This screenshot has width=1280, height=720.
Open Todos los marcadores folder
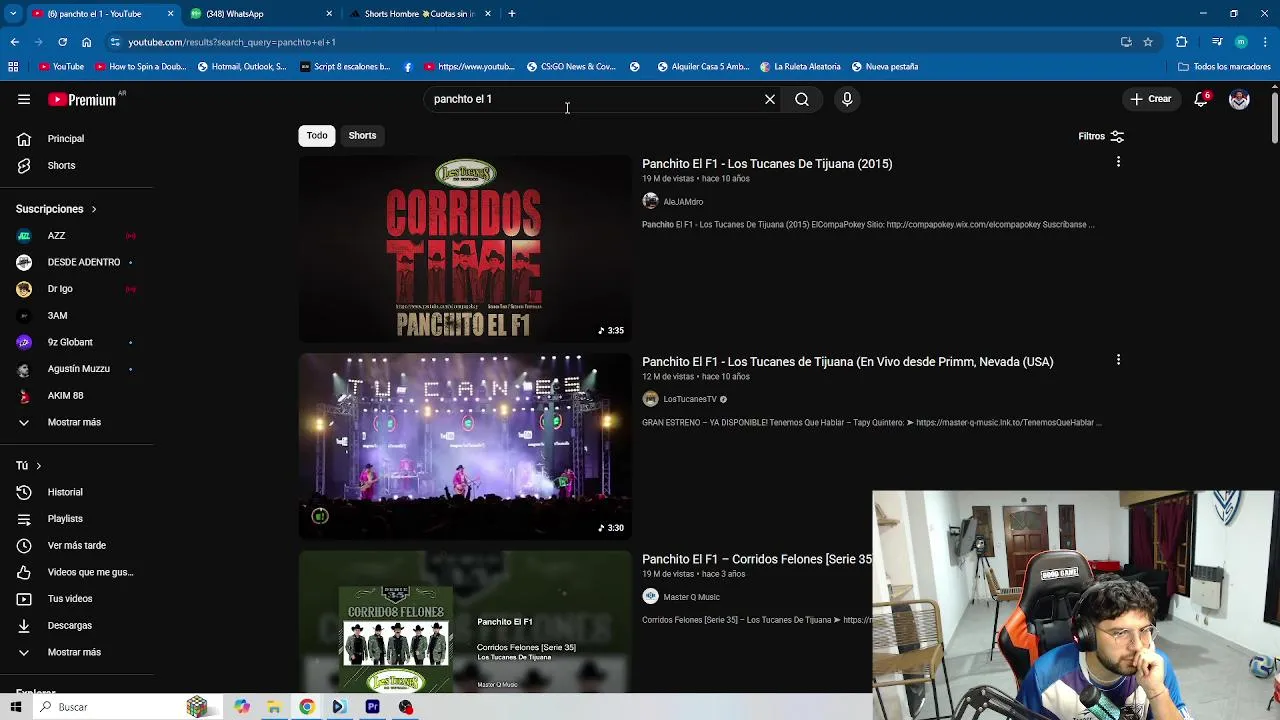click(x=1224, y=67)
